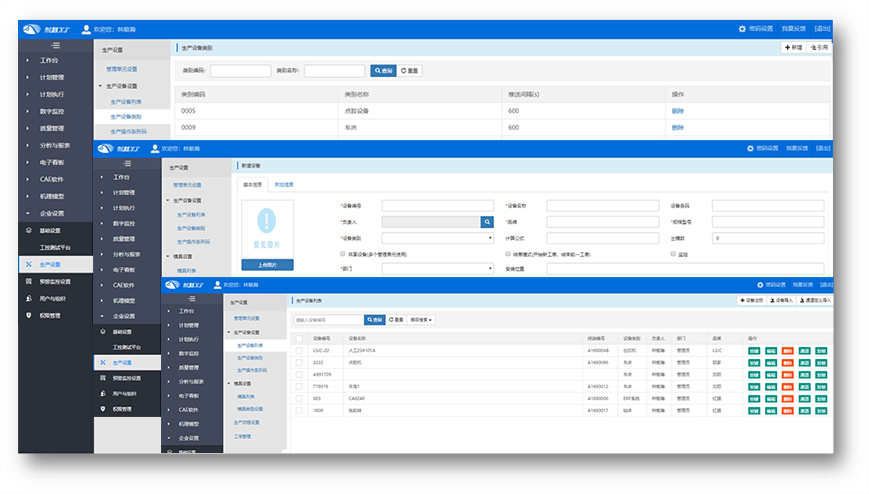Click 设备导入 button in front window
This screenshot has height=494, width=869.
pos(782,300)
